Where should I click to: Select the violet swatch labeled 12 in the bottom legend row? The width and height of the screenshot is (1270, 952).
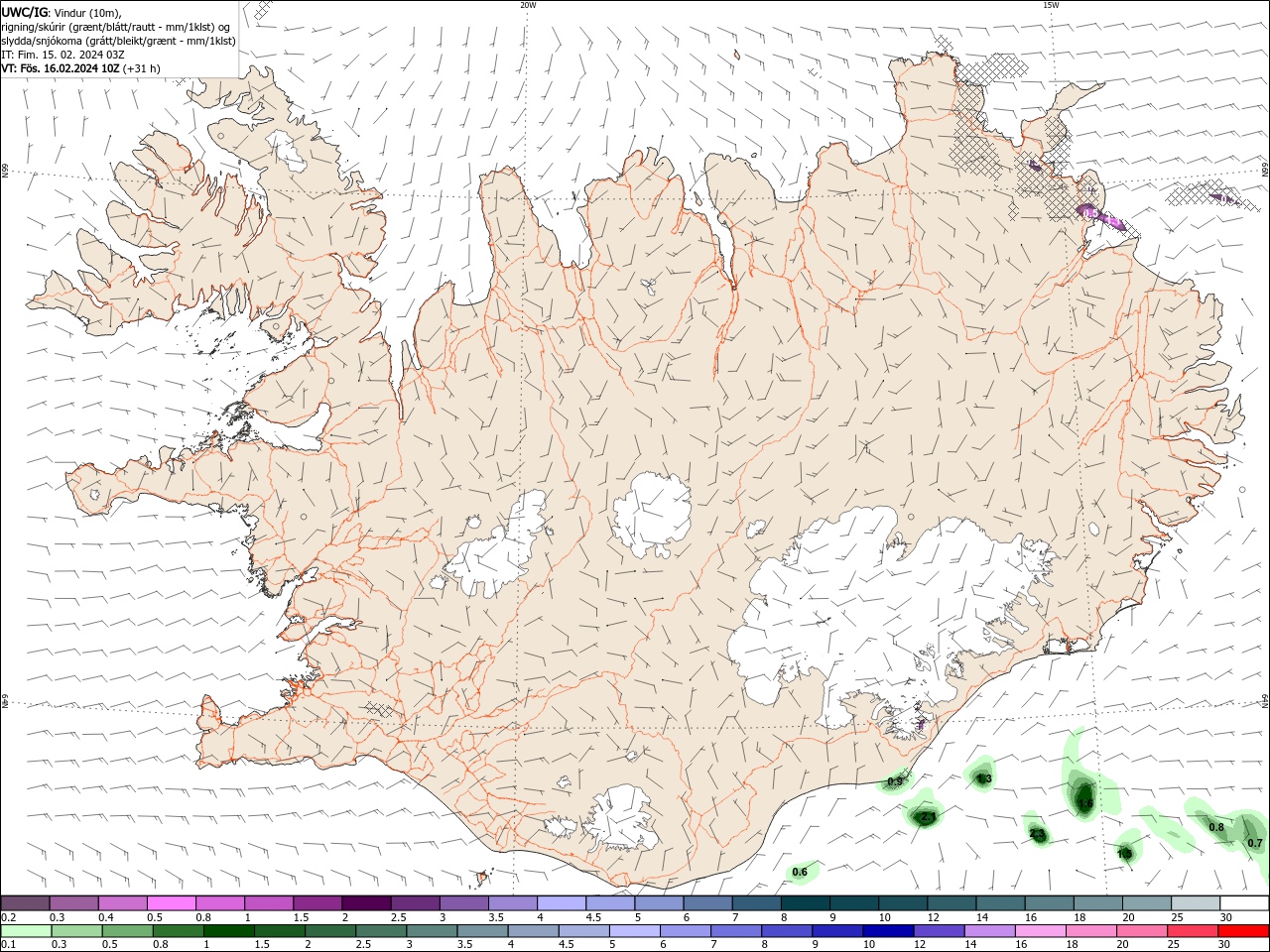tap(939, 931)
